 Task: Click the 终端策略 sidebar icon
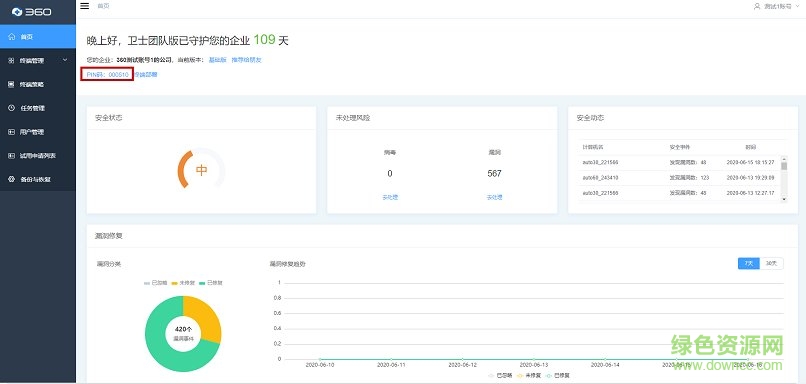11,84
